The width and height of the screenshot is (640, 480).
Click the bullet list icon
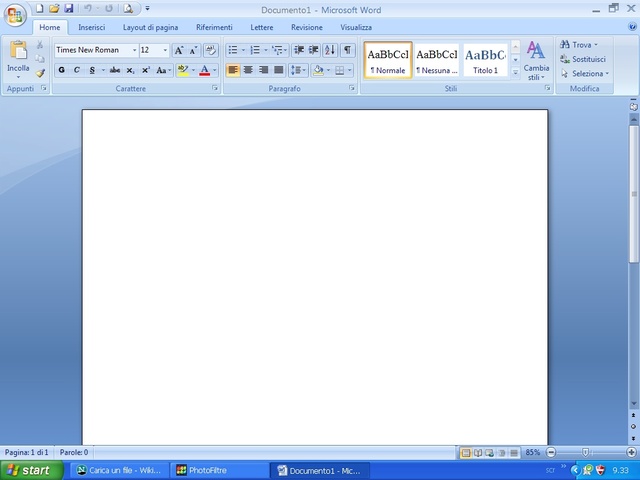[233, 50]
